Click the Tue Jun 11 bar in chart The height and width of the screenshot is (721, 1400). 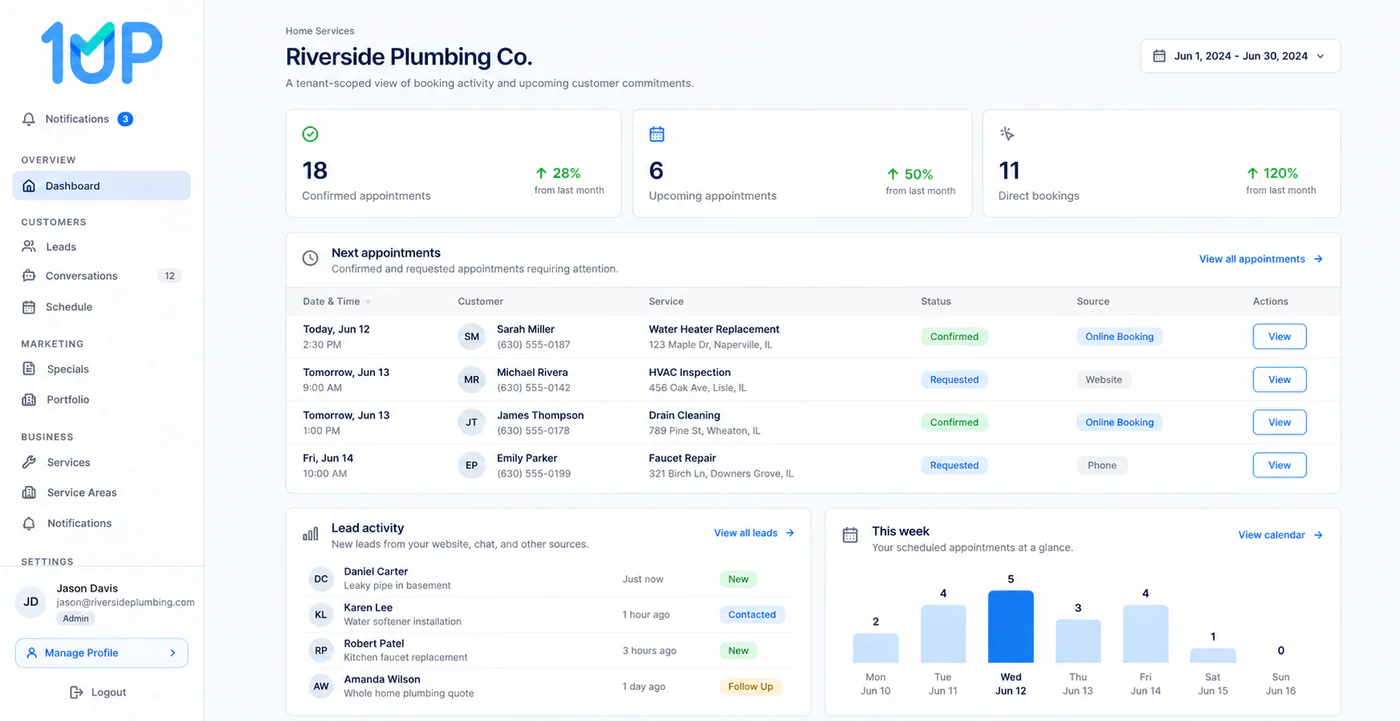pos(943,634)
